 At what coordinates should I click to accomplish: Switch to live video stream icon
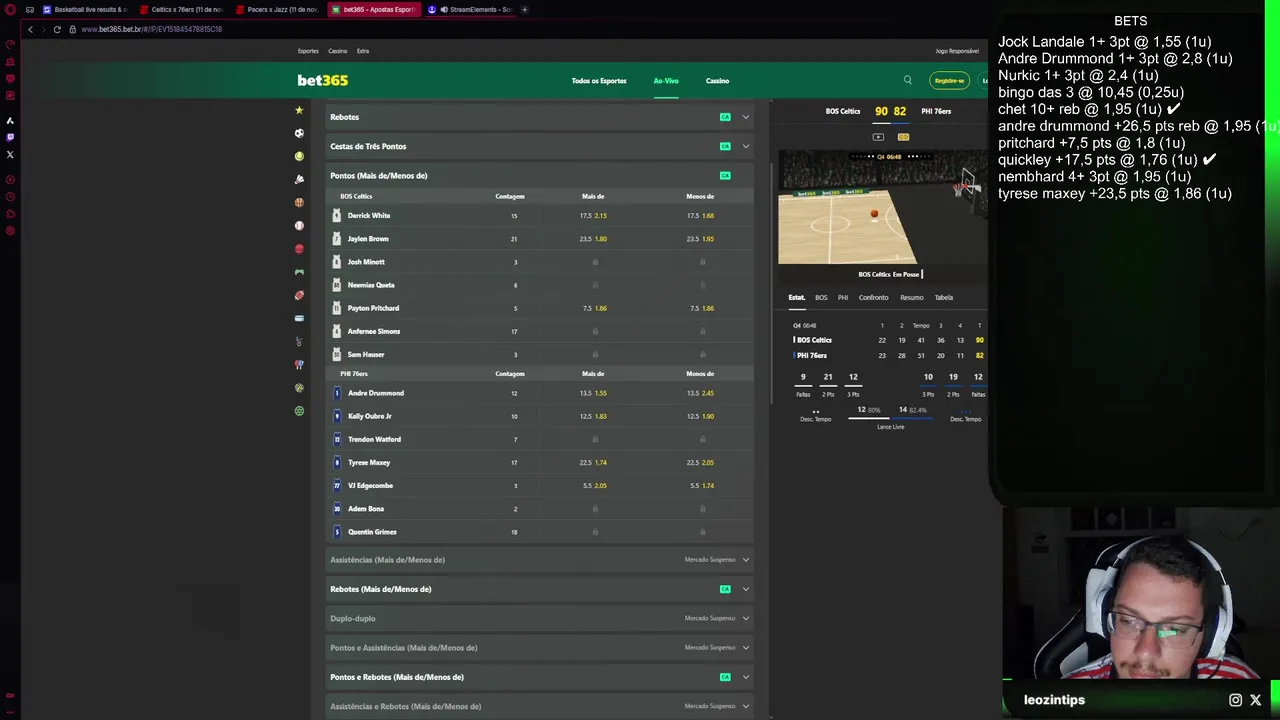click(878, 137)
